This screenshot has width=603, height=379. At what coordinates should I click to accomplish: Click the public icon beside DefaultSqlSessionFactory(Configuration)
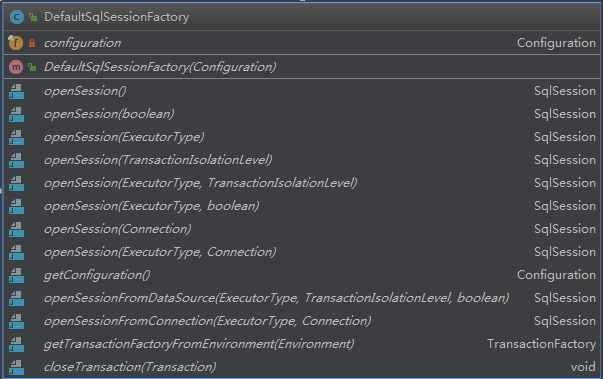(x=32, y=67)
